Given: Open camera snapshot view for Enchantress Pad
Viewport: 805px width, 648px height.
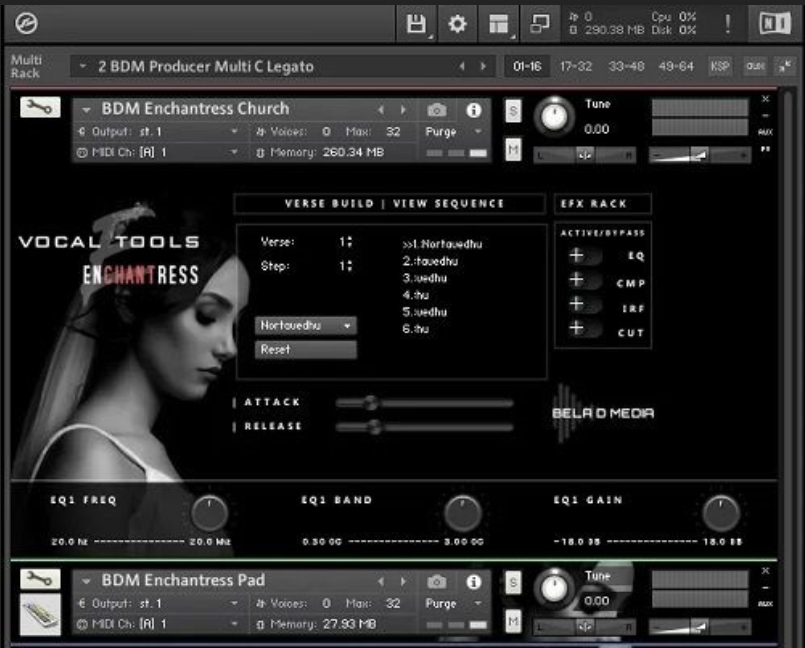Looking at the screenshot, I should 436,582.
